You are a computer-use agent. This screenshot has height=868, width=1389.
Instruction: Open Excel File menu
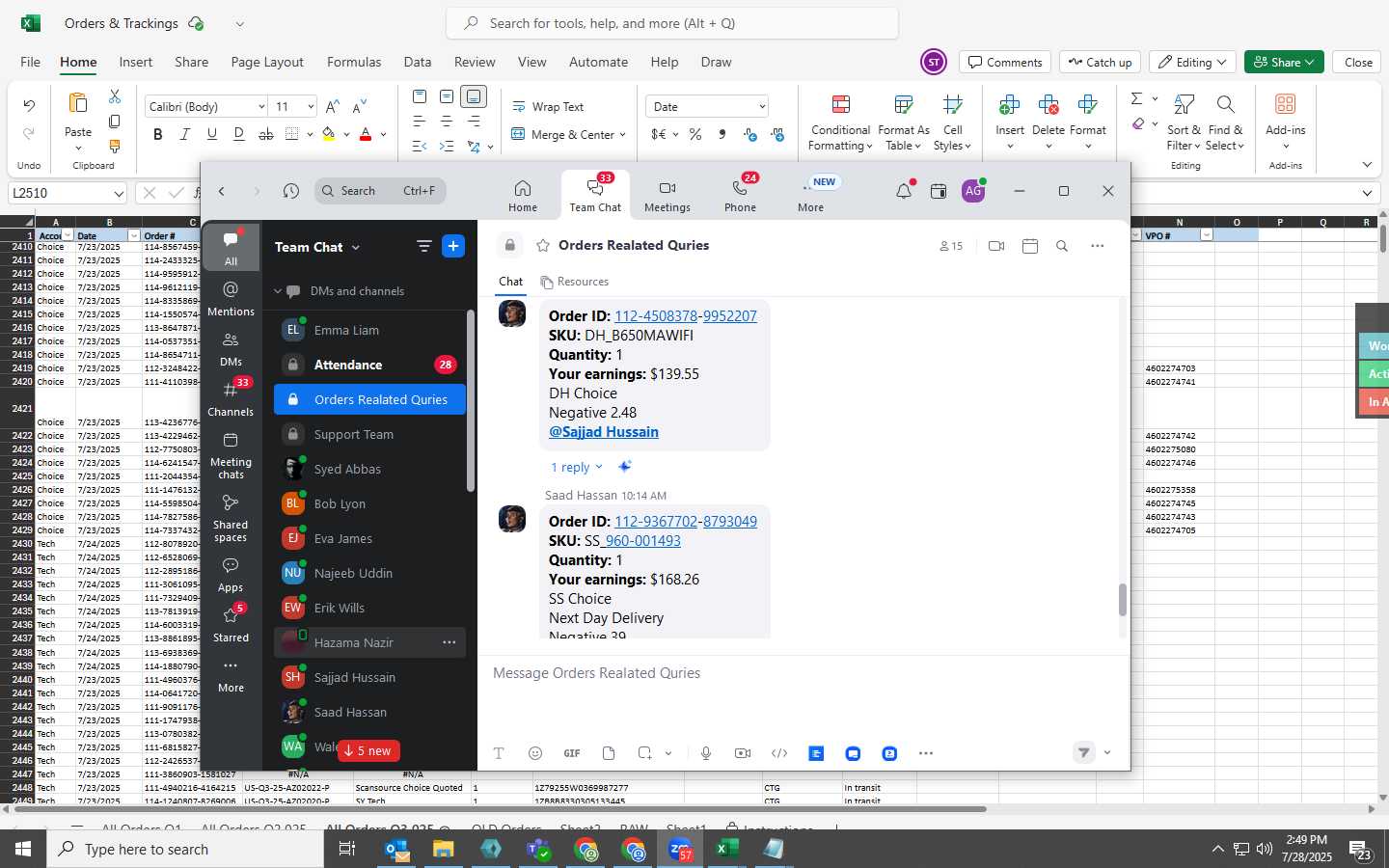[x=30, y=62]
